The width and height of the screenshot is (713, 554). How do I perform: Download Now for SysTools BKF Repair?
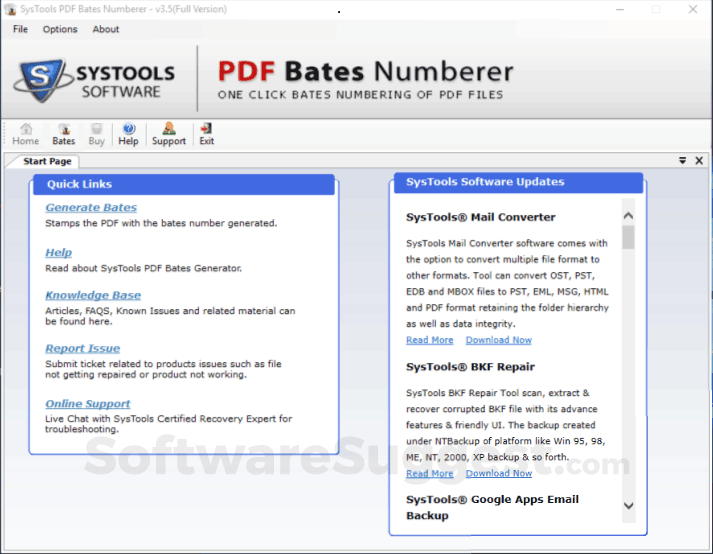coord(499,473)
